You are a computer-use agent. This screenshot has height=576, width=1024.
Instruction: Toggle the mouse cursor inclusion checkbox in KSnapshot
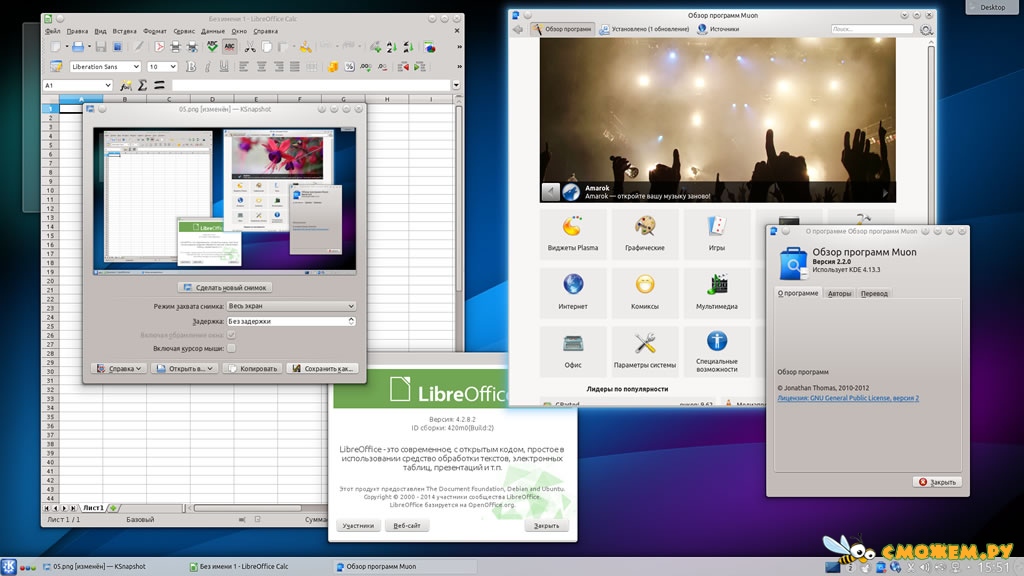(x=231, y=348)
